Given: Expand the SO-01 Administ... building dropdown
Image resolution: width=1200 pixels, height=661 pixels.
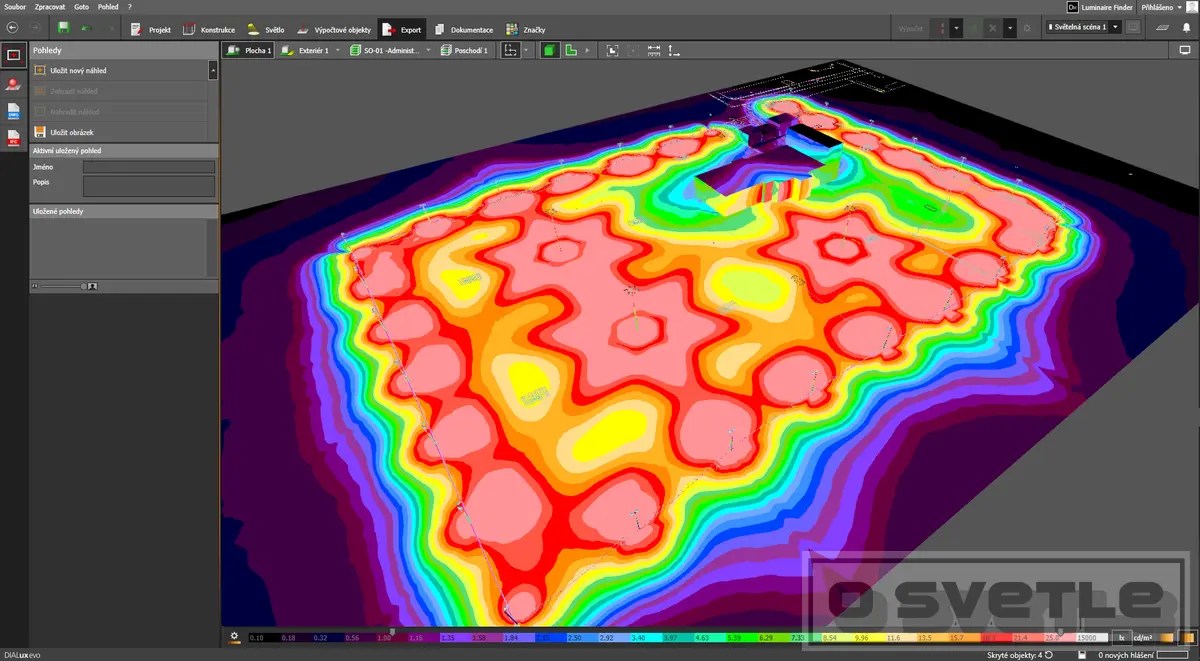Looking at the screenshot, I should pos(428,50).
